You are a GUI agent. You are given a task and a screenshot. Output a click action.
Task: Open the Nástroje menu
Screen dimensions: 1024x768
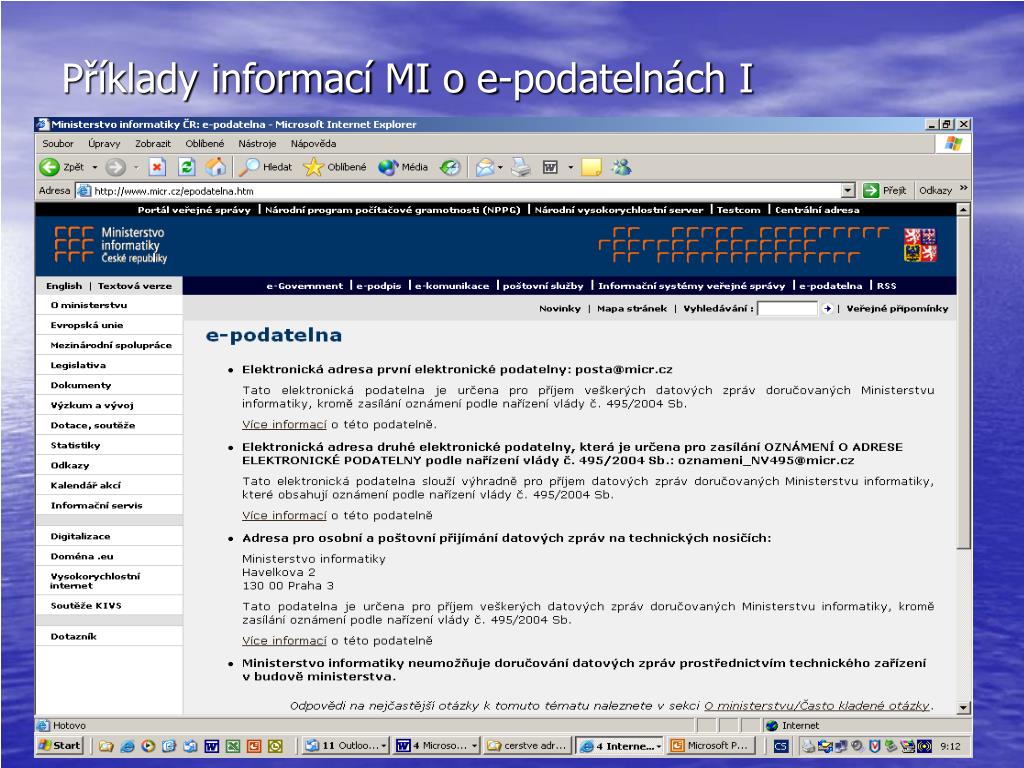tap(257, 144)
